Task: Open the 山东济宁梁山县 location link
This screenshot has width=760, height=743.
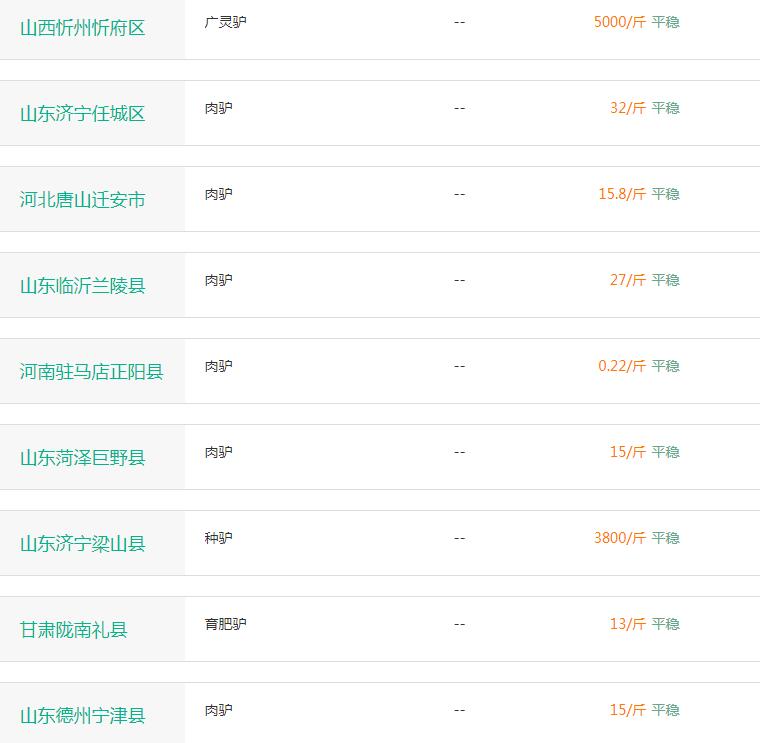Action: (82, 544)
